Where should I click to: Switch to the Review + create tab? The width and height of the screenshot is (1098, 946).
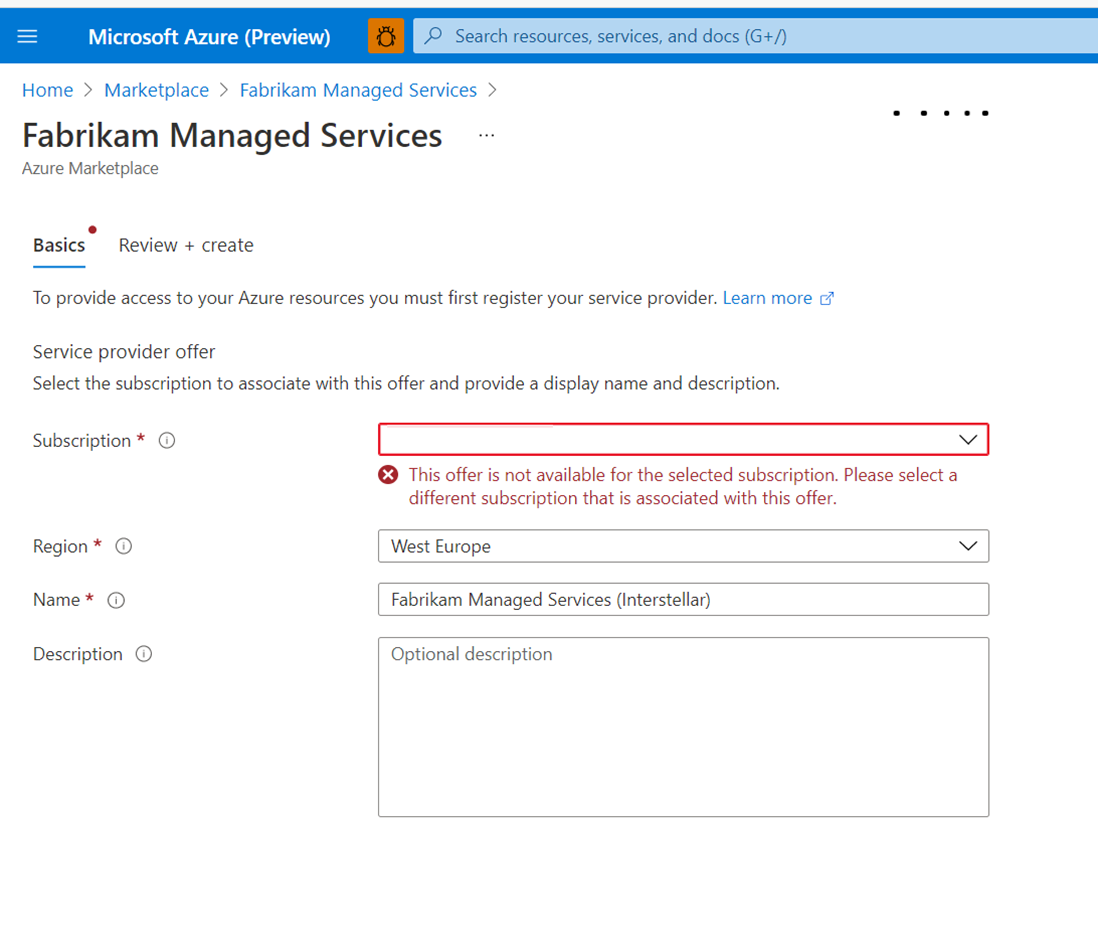pyautogui.click(x=186, y=245)
